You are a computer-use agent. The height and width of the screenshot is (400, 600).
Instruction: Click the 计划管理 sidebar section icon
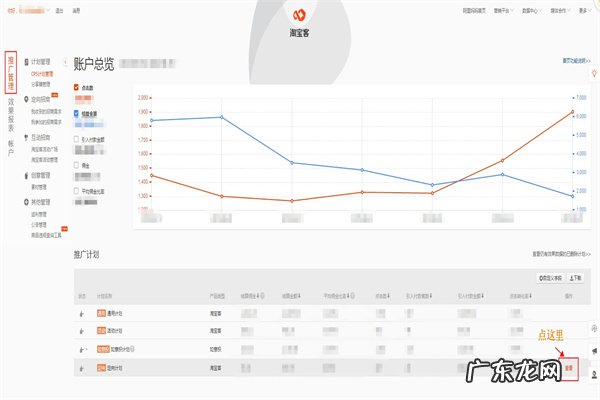(x=26, y=62)
